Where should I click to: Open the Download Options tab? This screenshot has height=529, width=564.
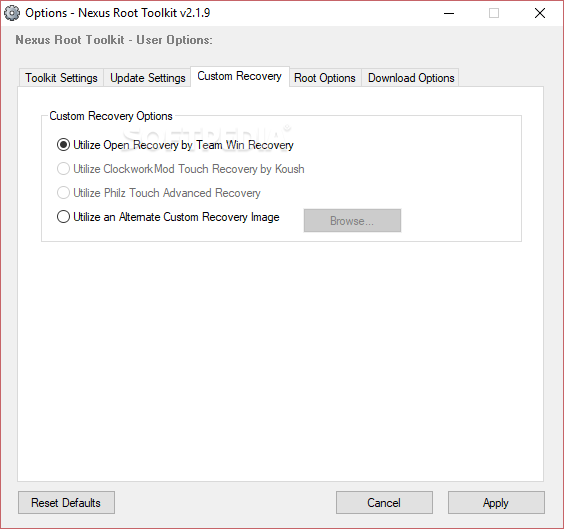[x=411, y=78]
